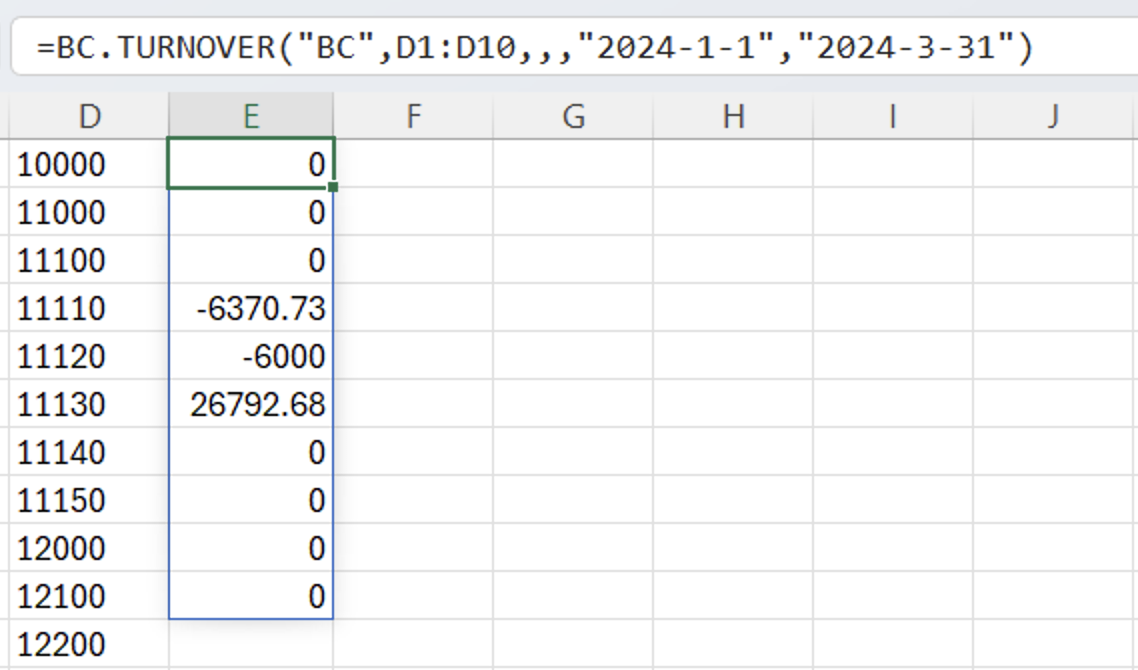Click the formula bar containing BC.TURNOVER formula
Screen dimensions: 1138x670
(560, 47)
